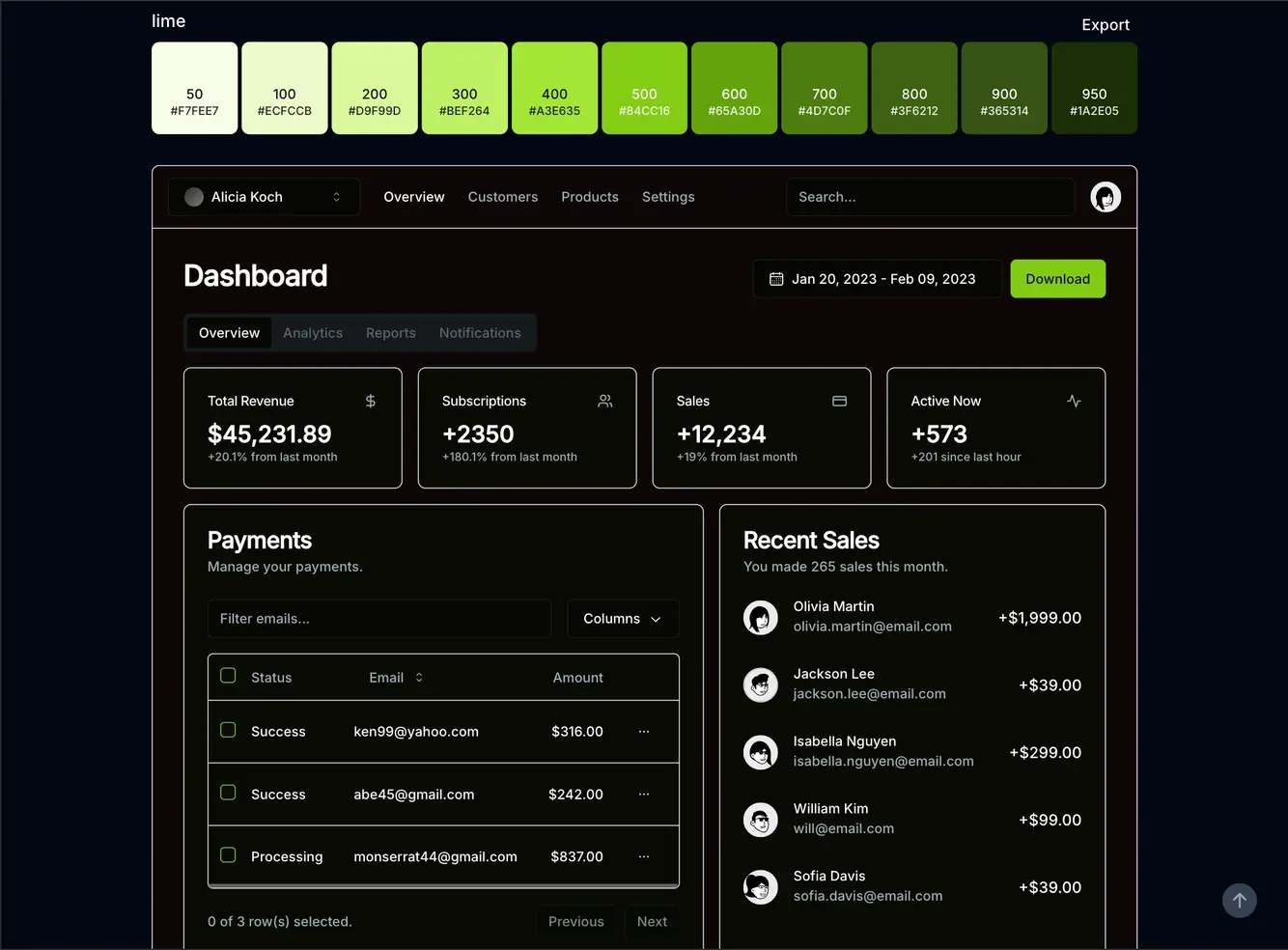Switch to the Reports tab
Screen dimensions: 1288x950
coord(391,333)
